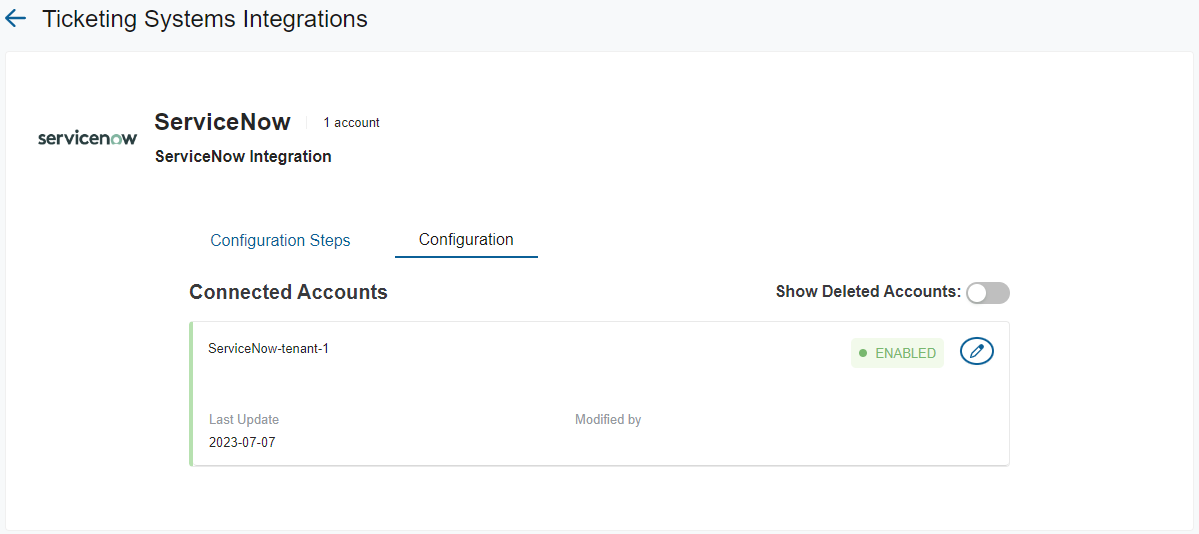Click the green dot in ENABLED badge
The height and width of the screenshot is (534, 1199).
click(863, 353)
